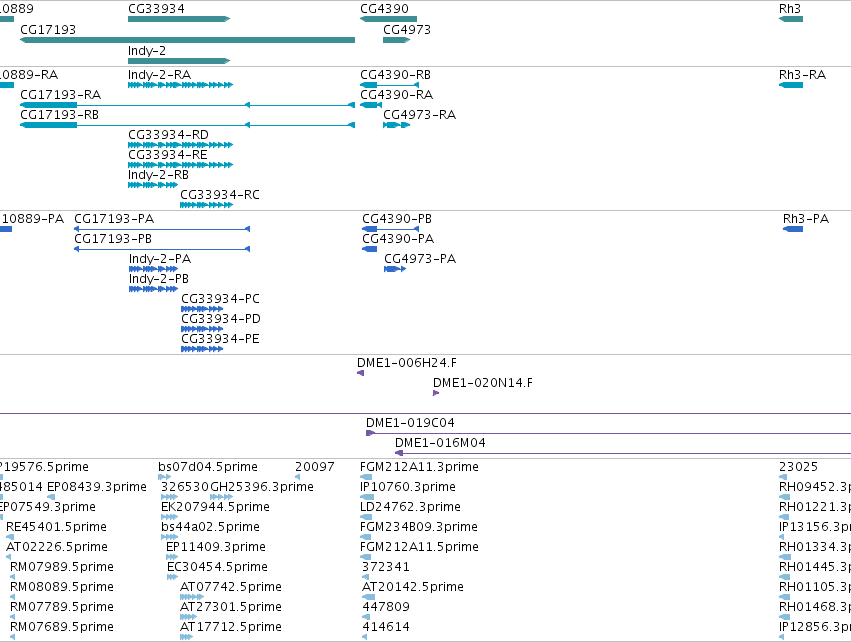Click protein CG33934-PE
Viewport: 851px width, 642px height.
202,349
